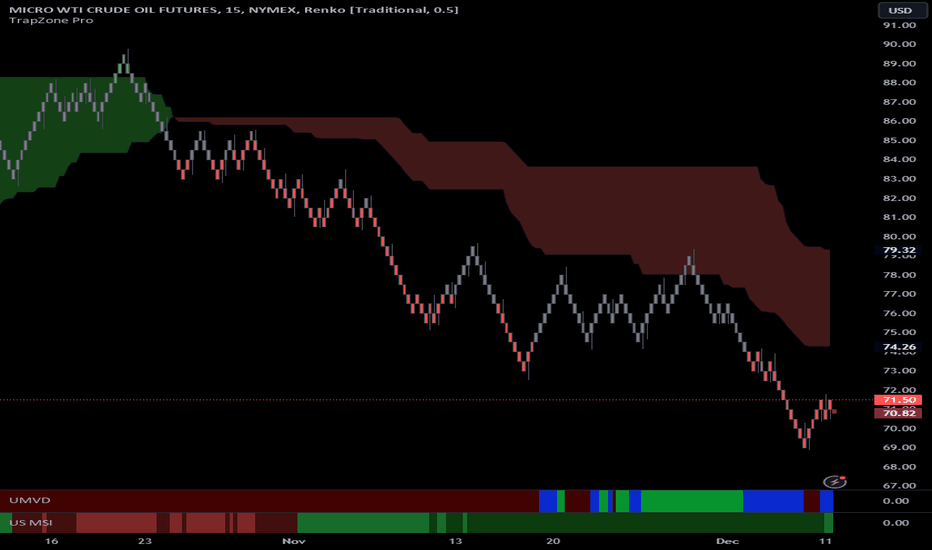Click the 11 date label on the time axis
This screenshot has width=932, height=550.
(x=825, y=541)
